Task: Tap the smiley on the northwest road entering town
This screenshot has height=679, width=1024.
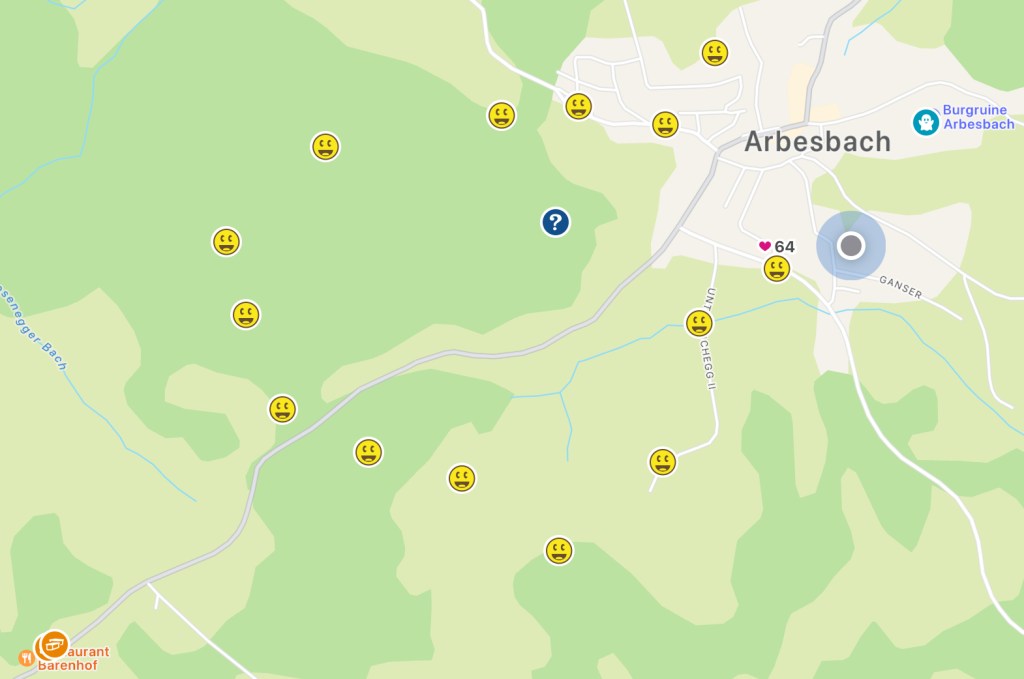Action: (578, 106)
